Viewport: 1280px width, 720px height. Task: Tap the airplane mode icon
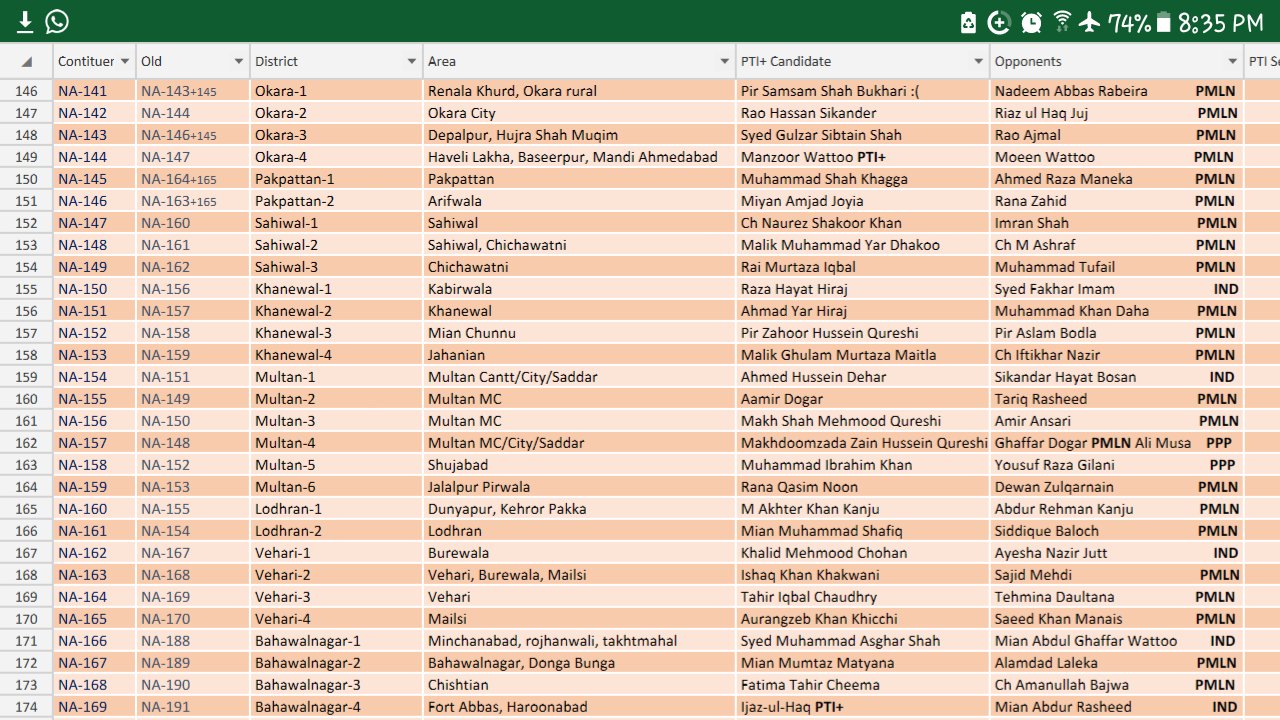(x=1090, y=21)
